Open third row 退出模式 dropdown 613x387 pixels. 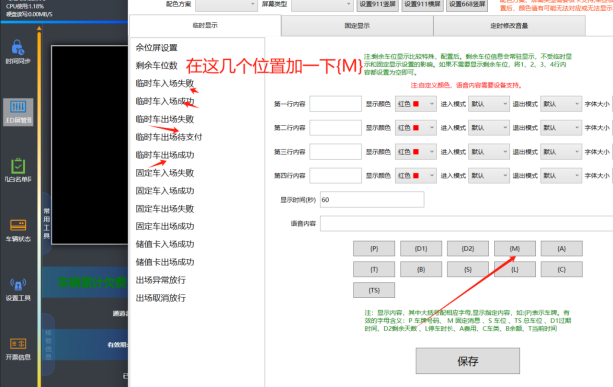coord(561,152)
